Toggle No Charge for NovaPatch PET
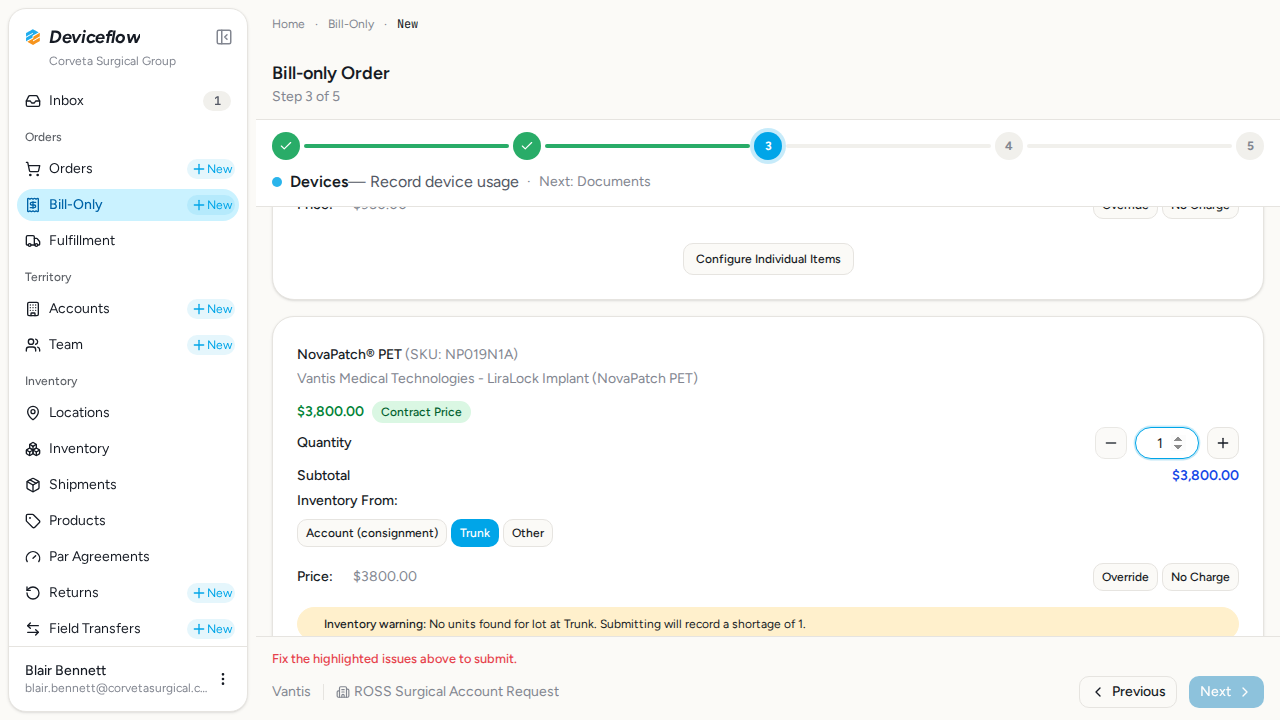This screenshot has width=1280, height=720. (1200, 577)
